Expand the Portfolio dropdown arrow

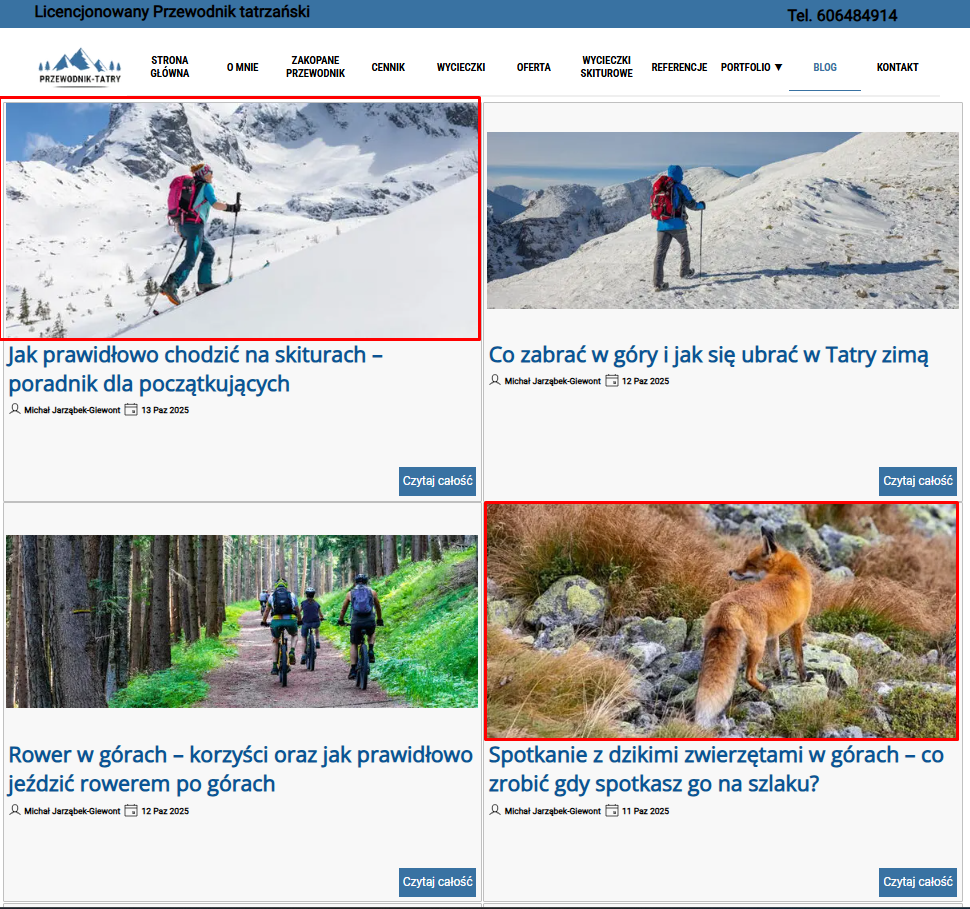tap(778, 68)
